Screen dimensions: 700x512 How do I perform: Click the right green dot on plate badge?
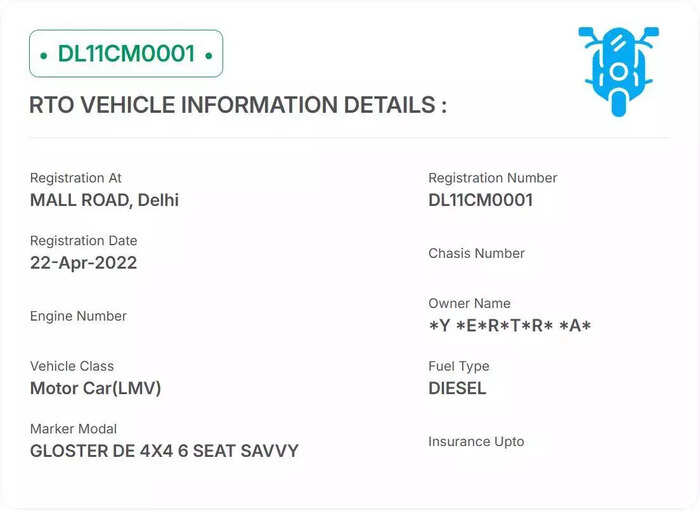[x=209, y=56]
